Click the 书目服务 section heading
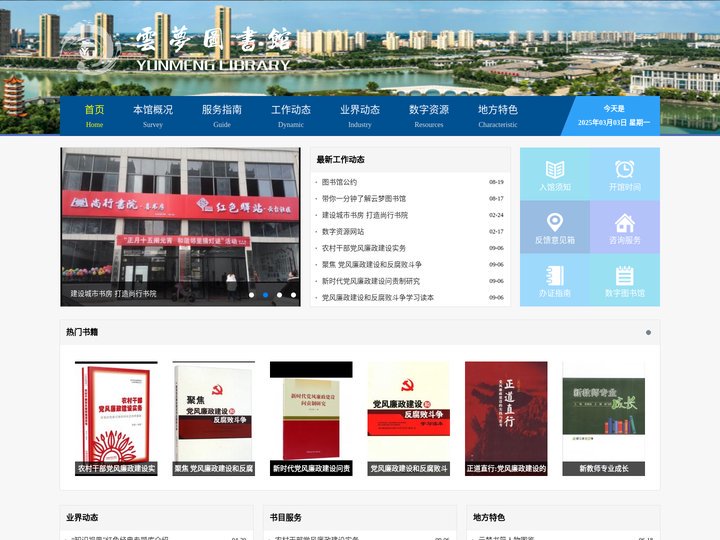720x540 pixels. coord(286,518)
